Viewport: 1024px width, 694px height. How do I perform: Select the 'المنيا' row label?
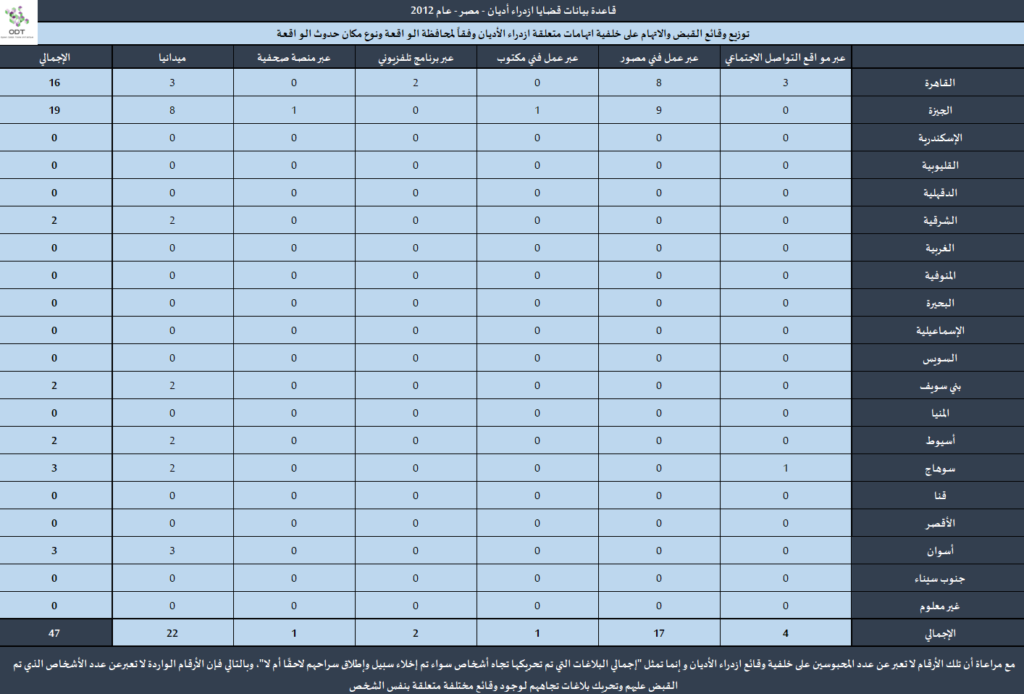coord(940,413)
